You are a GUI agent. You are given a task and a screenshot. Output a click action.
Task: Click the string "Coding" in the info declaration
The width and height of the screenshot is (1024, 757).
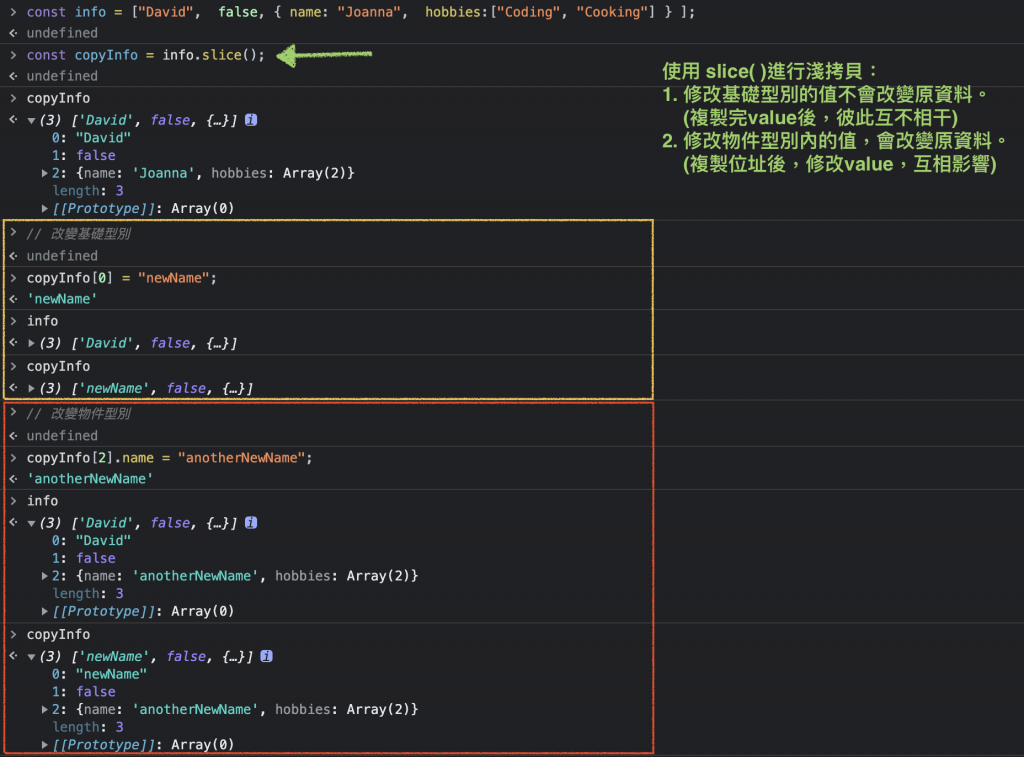[529, 12]
